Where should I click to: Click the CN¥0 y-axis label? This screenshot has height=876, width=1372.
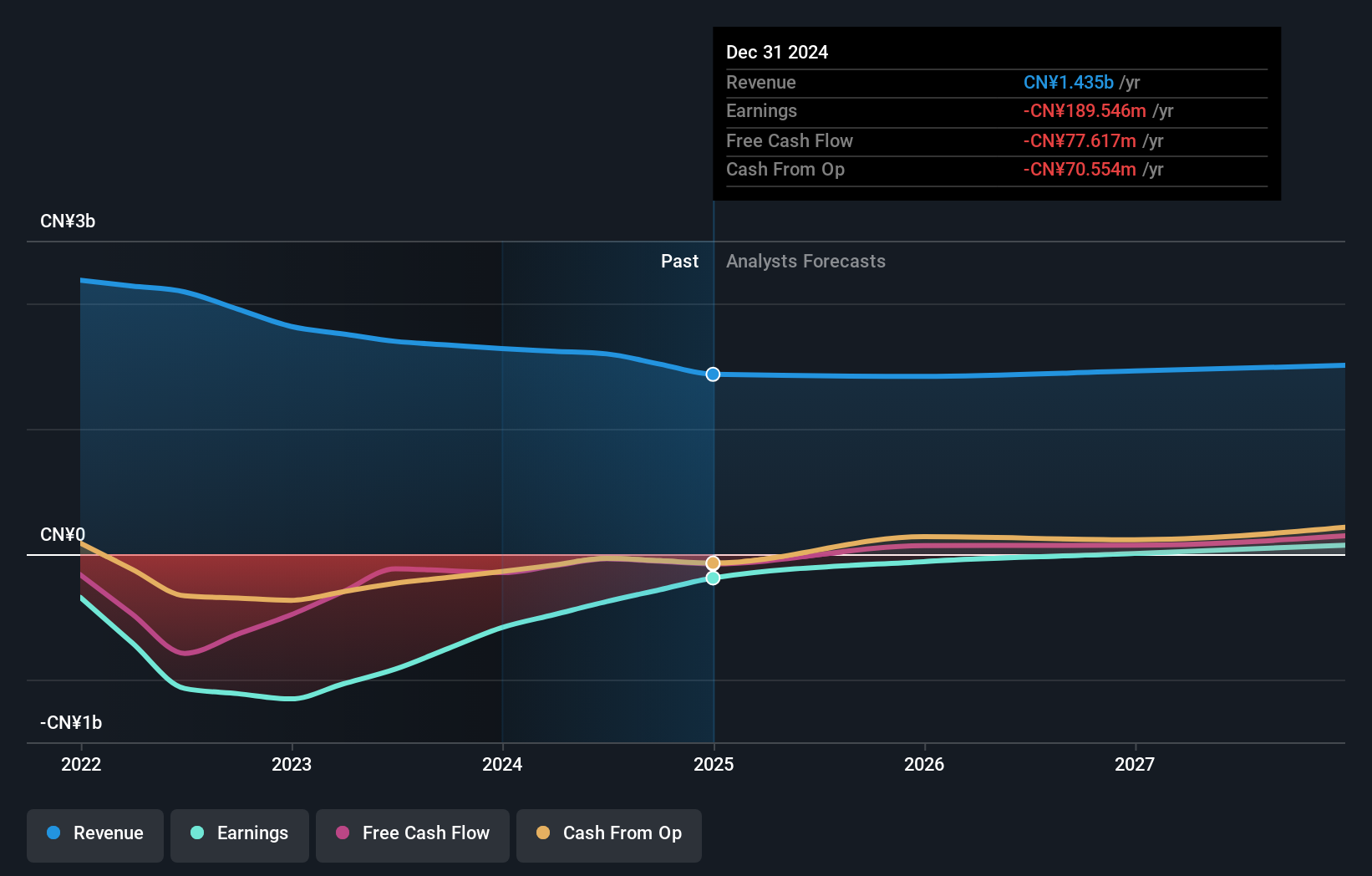(63, 535)
